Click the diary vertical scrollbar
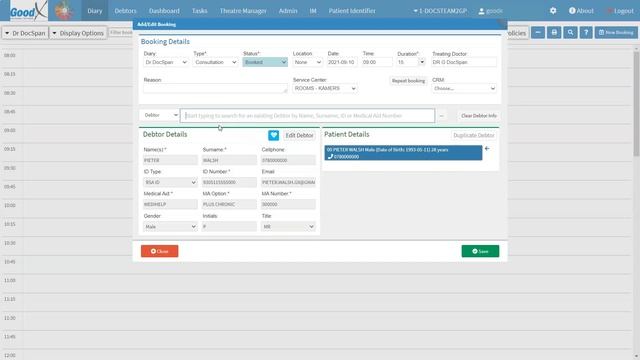This screenshot has width=640, height=360. (636, 104)
